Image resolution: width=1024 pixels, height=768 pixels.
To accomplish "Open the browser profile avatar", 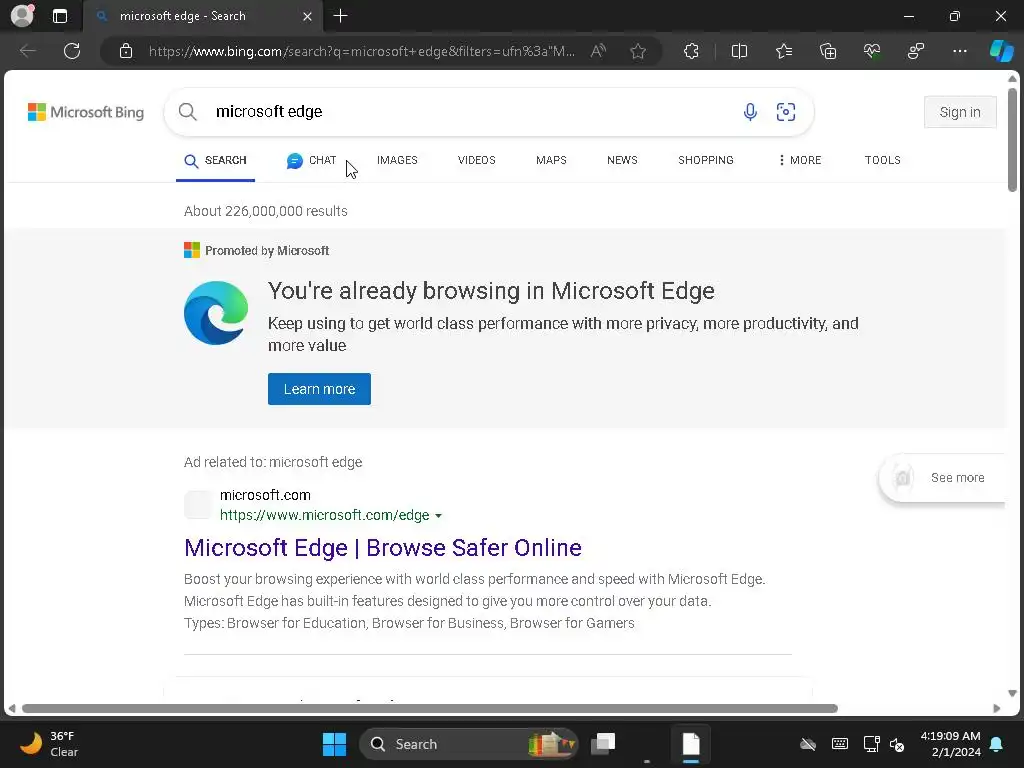I will tap(22, 16).
